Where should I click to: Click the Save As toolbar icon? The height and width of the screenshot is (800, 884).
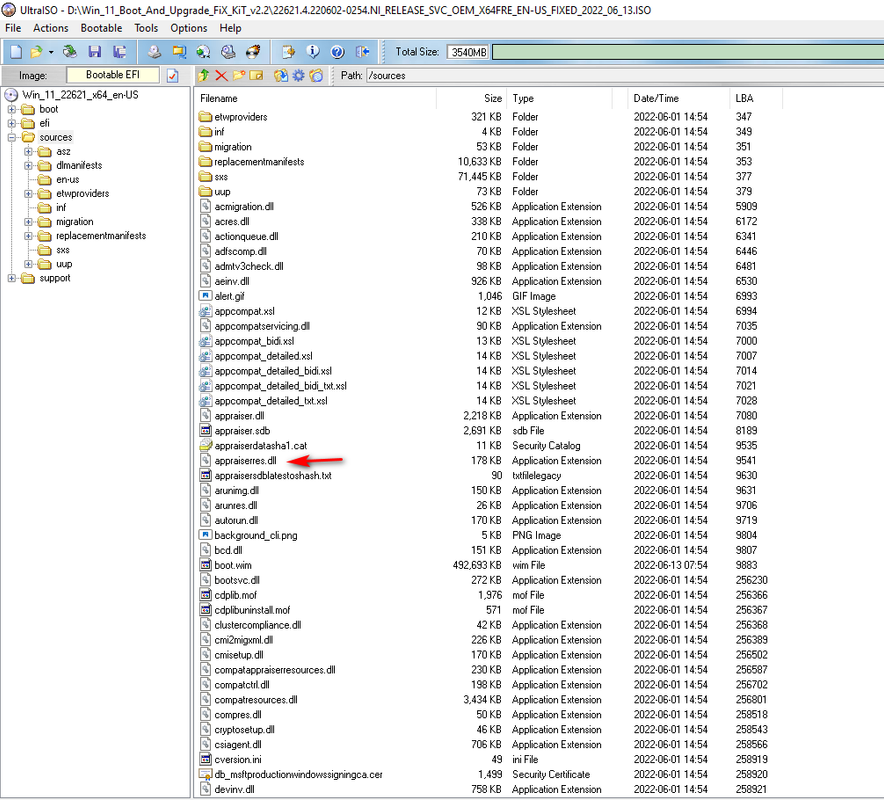point(120,52)
